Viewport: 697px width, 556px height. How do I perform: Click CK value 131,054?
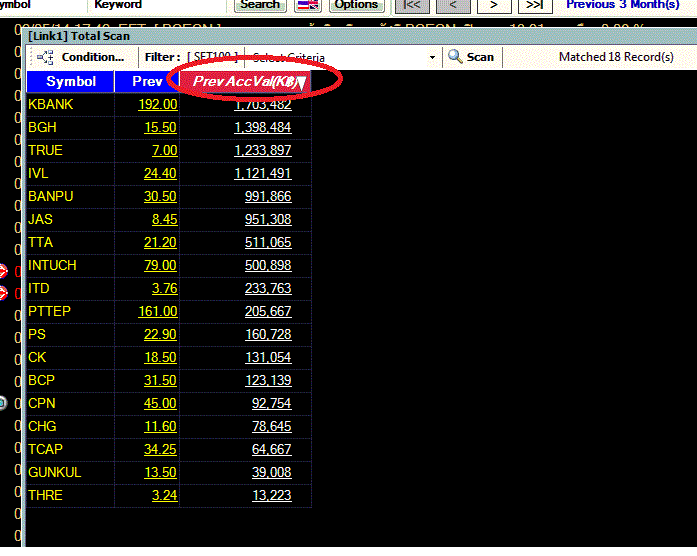(x=268, y=357)
